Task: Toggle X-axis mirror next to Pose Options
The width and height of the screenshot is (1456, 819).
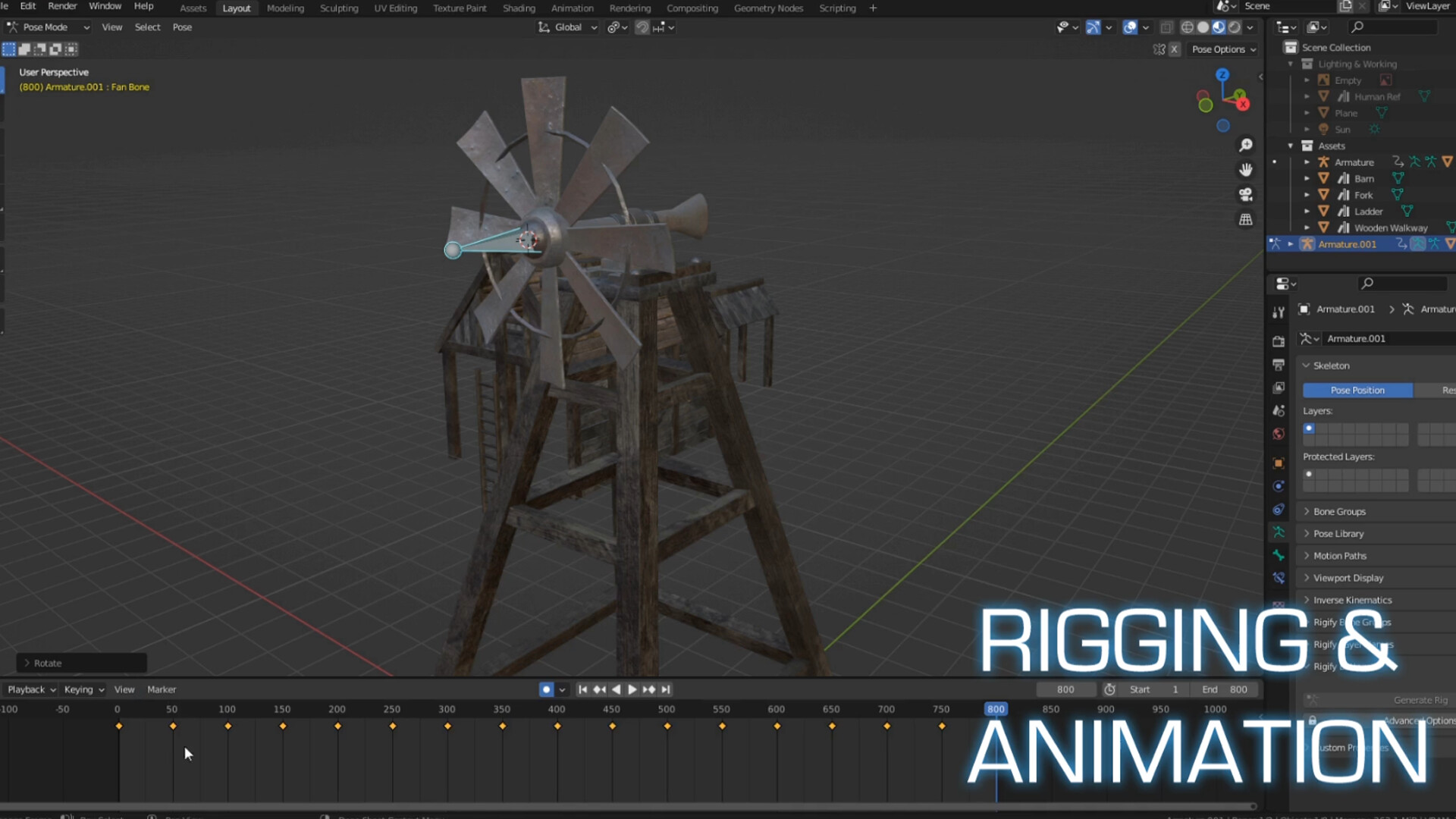Action: 1174,49
